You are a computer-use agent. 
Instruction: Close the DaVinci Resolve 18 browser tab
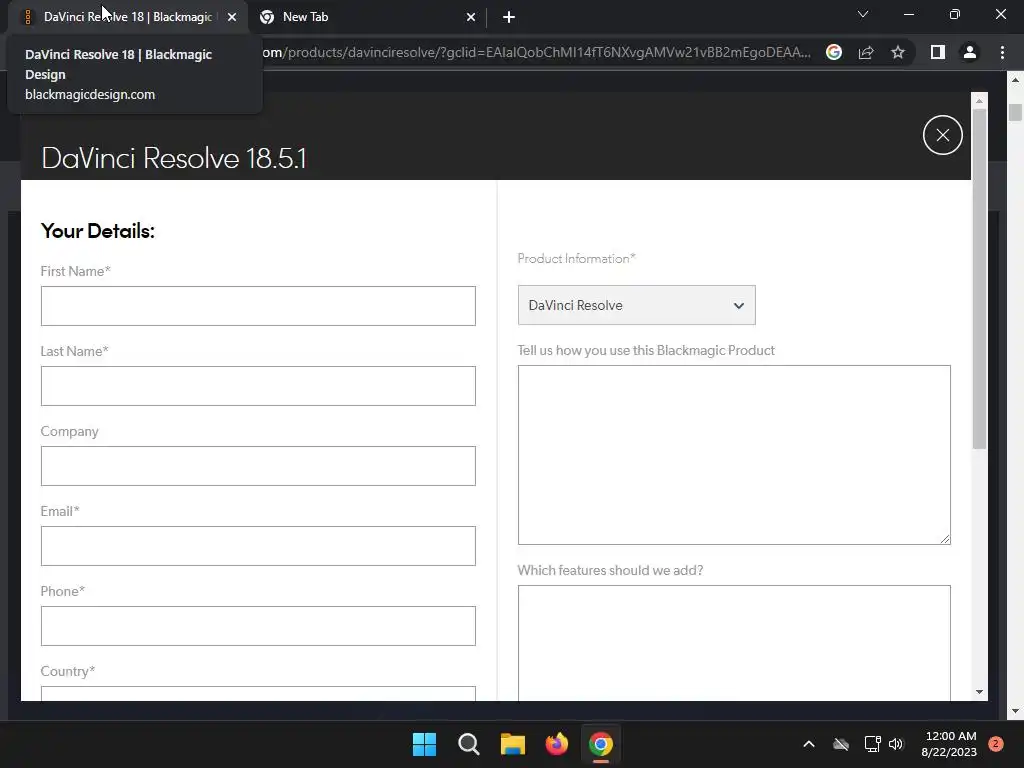(232, 17)
